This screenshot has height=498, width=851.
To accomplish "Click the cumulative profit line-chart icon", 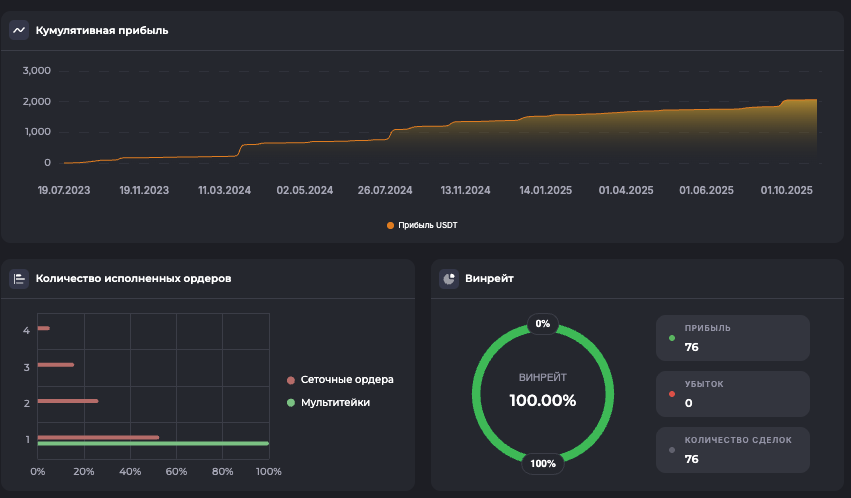I will (19, 30).
